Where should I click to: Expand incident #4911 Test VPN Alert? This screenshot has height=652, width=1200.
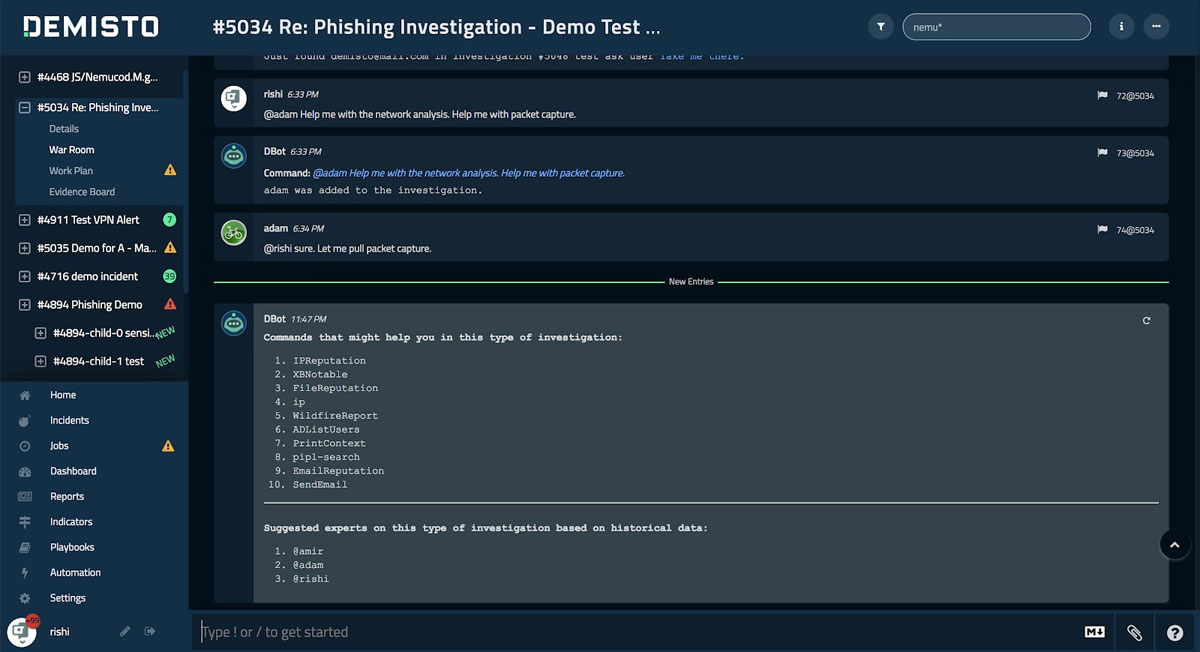[x=24, y=220]
